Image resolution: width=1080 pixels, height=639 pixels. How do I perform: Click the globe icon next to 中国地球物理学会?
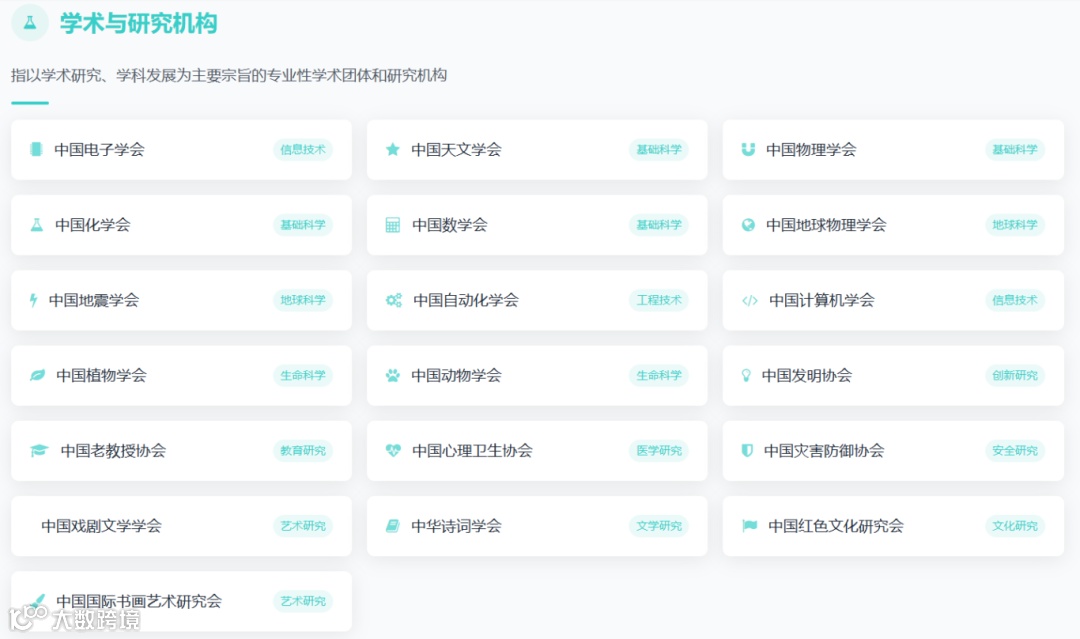point(748,224)
